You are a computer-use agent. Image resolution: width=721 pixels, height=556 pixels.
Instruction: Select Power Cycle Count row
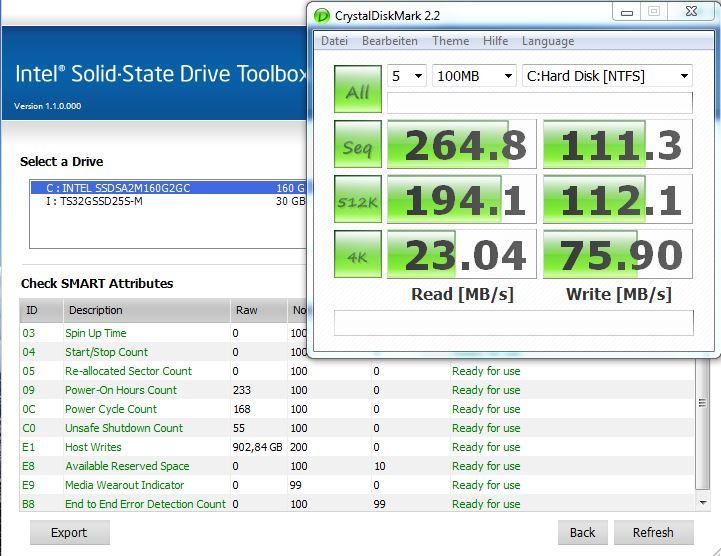click(x=357, y=409)
